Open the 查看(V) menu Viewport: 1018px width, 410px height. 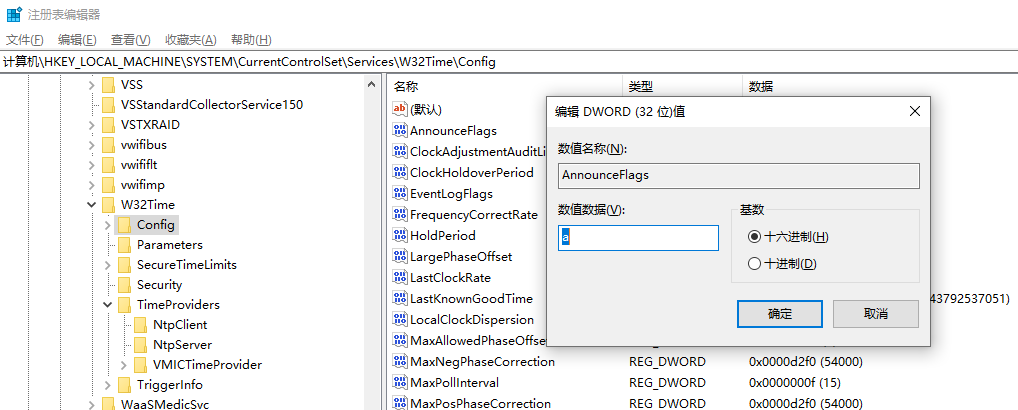coord(130,40)
